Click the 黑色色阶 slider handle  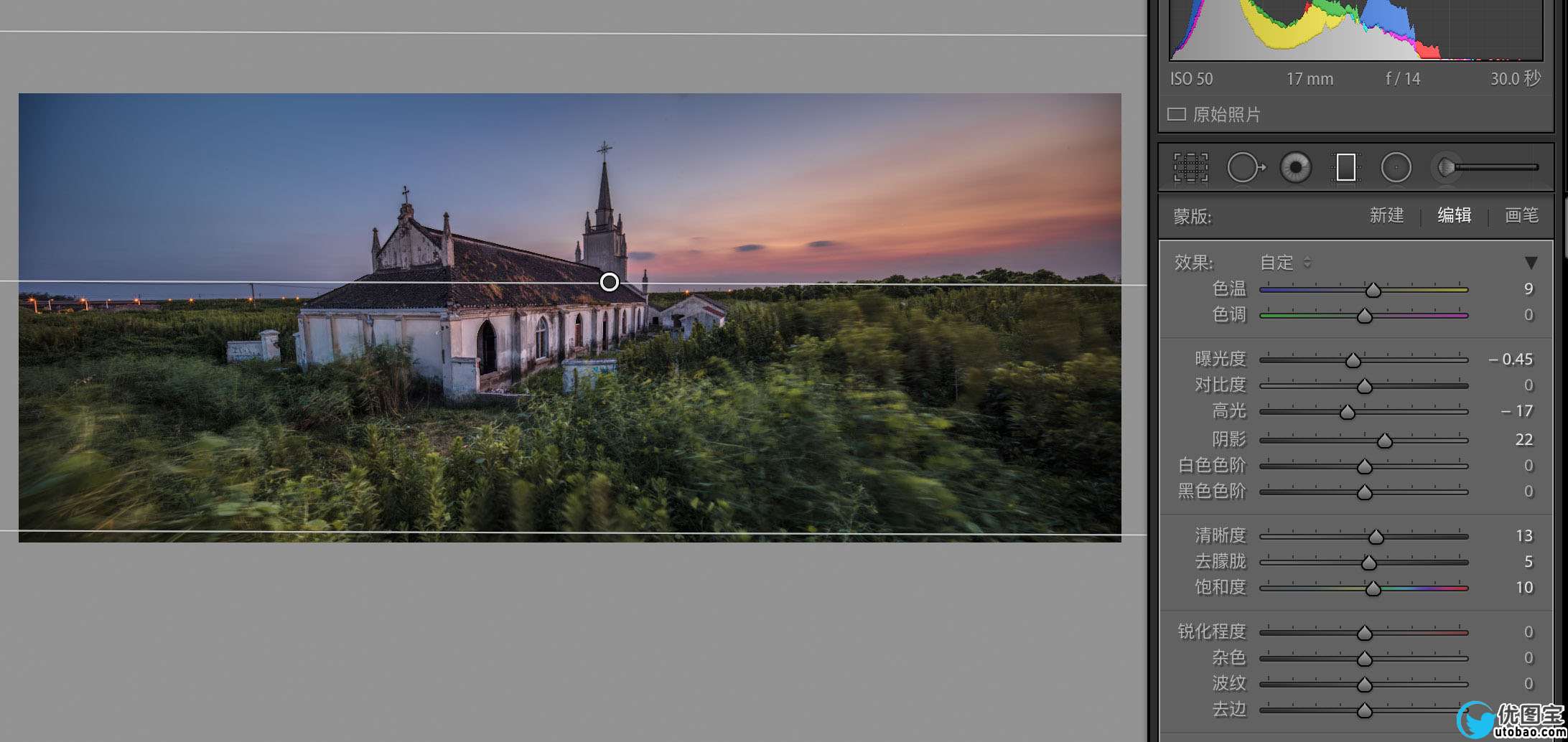click(x=1364, y=492)
